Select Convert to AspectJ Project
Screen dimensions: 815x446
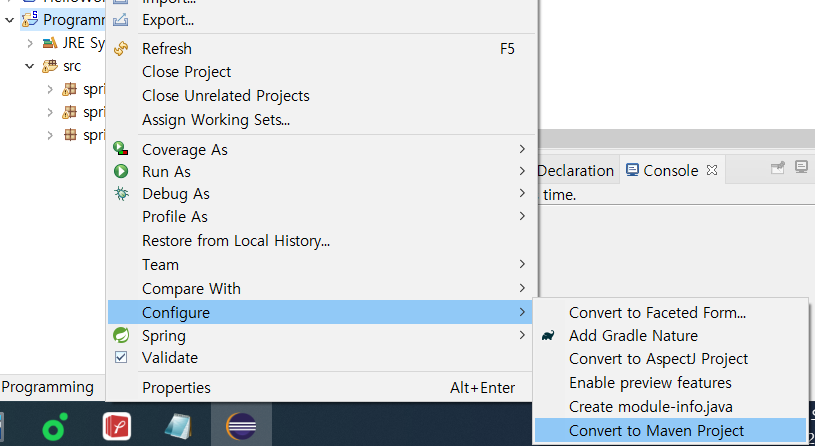point(671,359)
